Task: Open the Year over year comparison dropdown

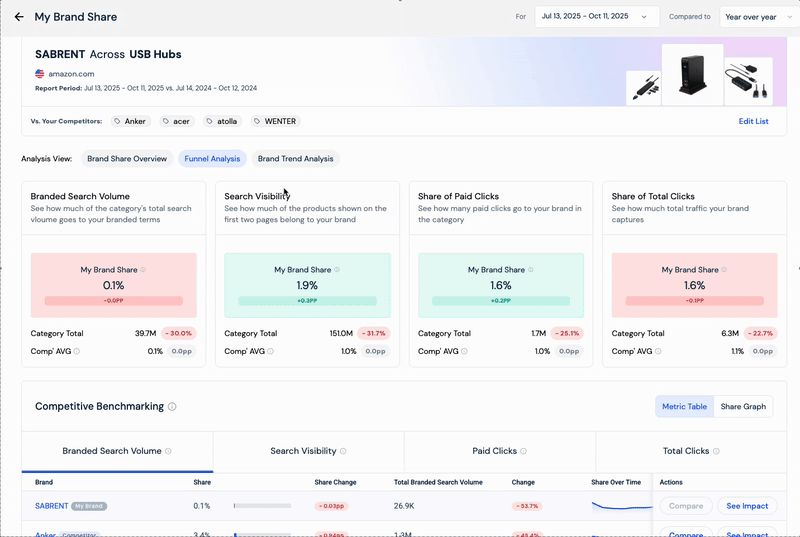Action: click(x=759, y=17)
